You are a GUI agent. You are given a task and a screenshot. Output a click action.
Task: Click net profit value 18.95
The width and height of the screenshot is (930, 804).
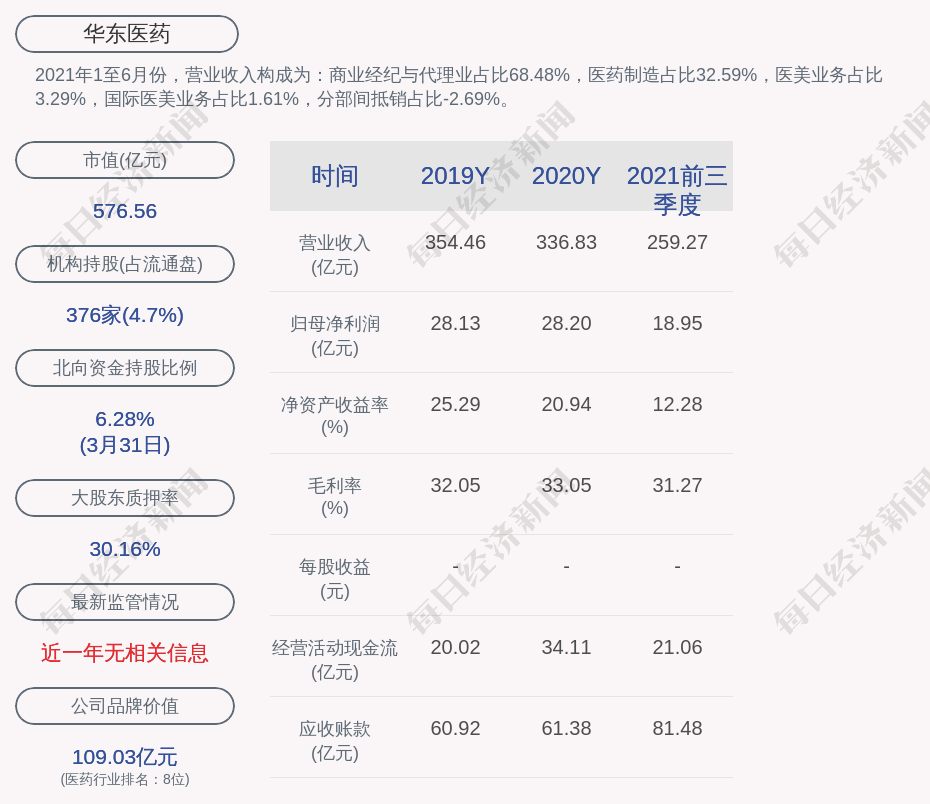click(677, 324)
